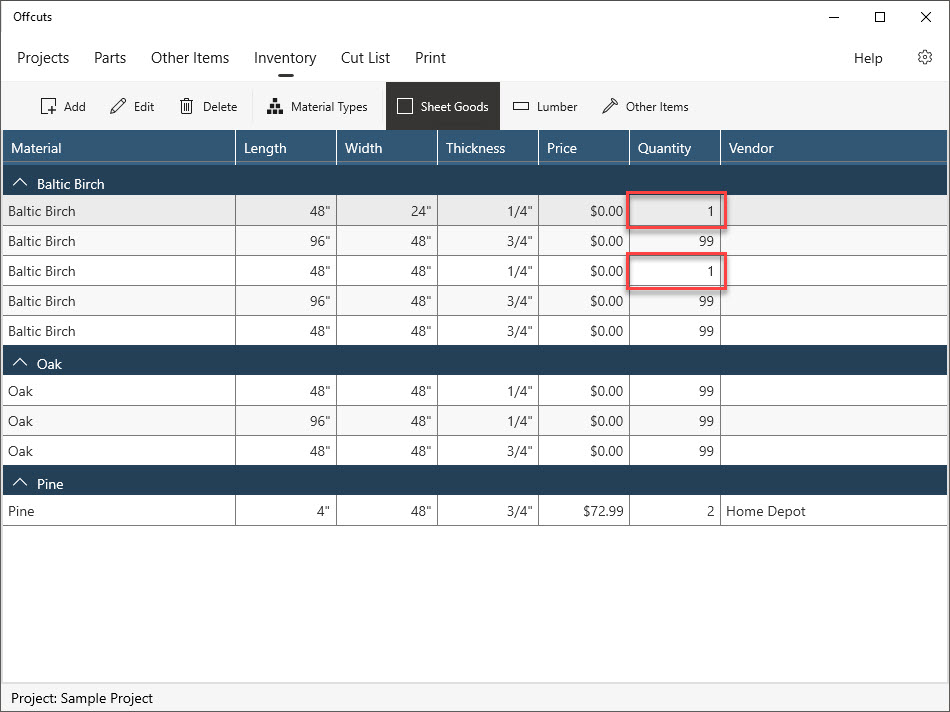Open Material Types stacked blocks icon
The height and width of the screenshot is (712, 950).
[x=275, y=107]
